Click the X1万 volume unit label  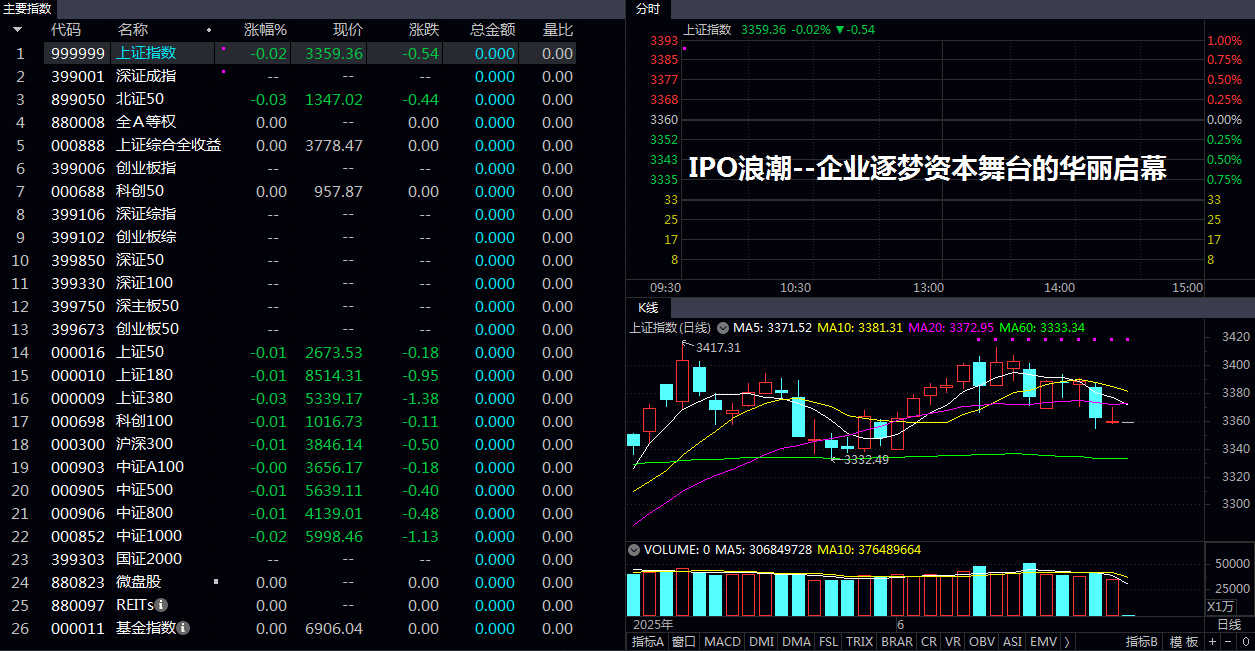coord(1220,606)
